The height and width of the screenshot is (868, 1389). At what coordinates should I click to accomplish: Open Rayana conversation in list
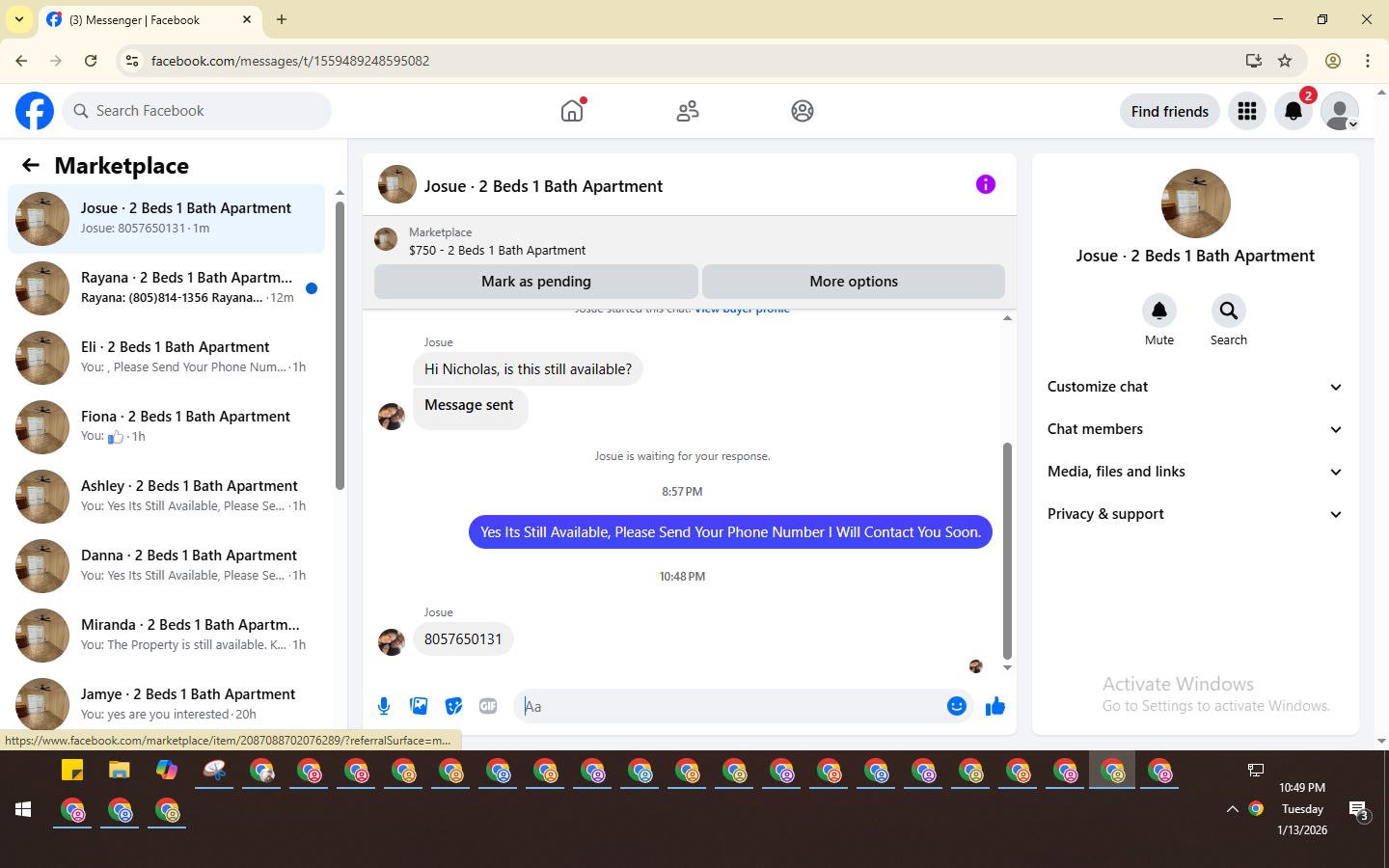click(166, 287)
